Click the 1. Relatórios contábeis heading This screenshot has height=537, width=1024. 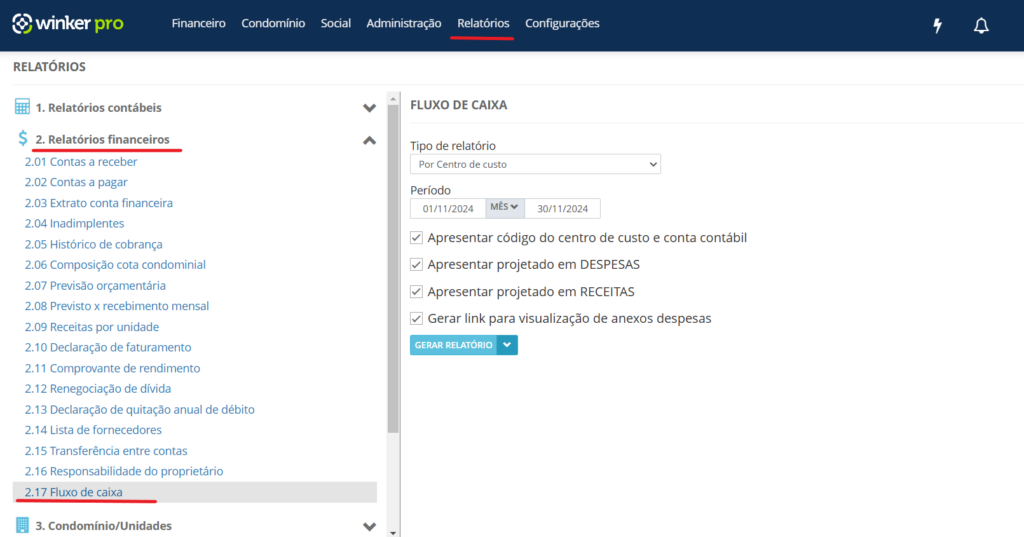99,107
